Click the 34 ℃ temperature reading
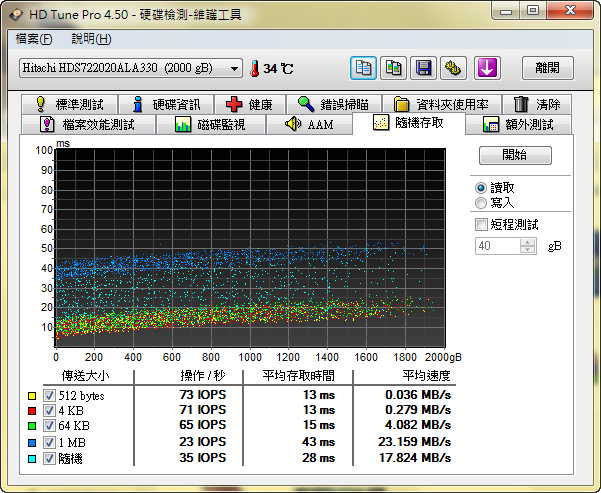 (278, 69)
